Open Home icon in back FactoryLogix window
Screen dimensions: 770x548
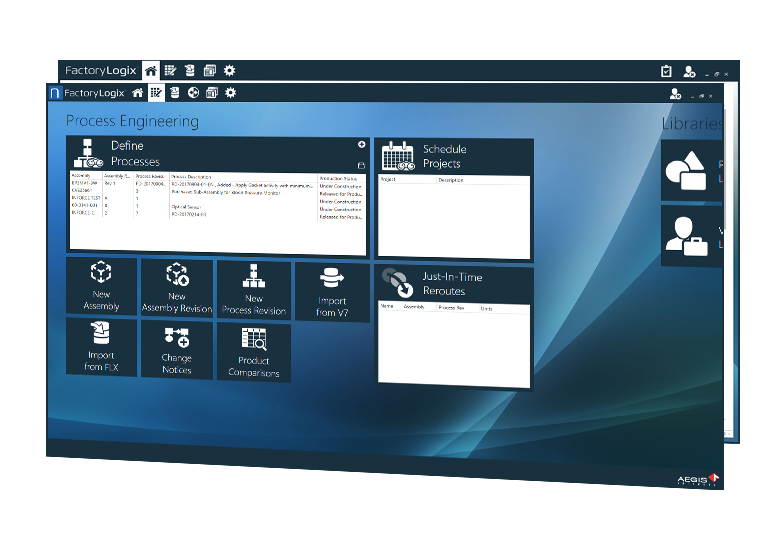(x=151, y=71)
